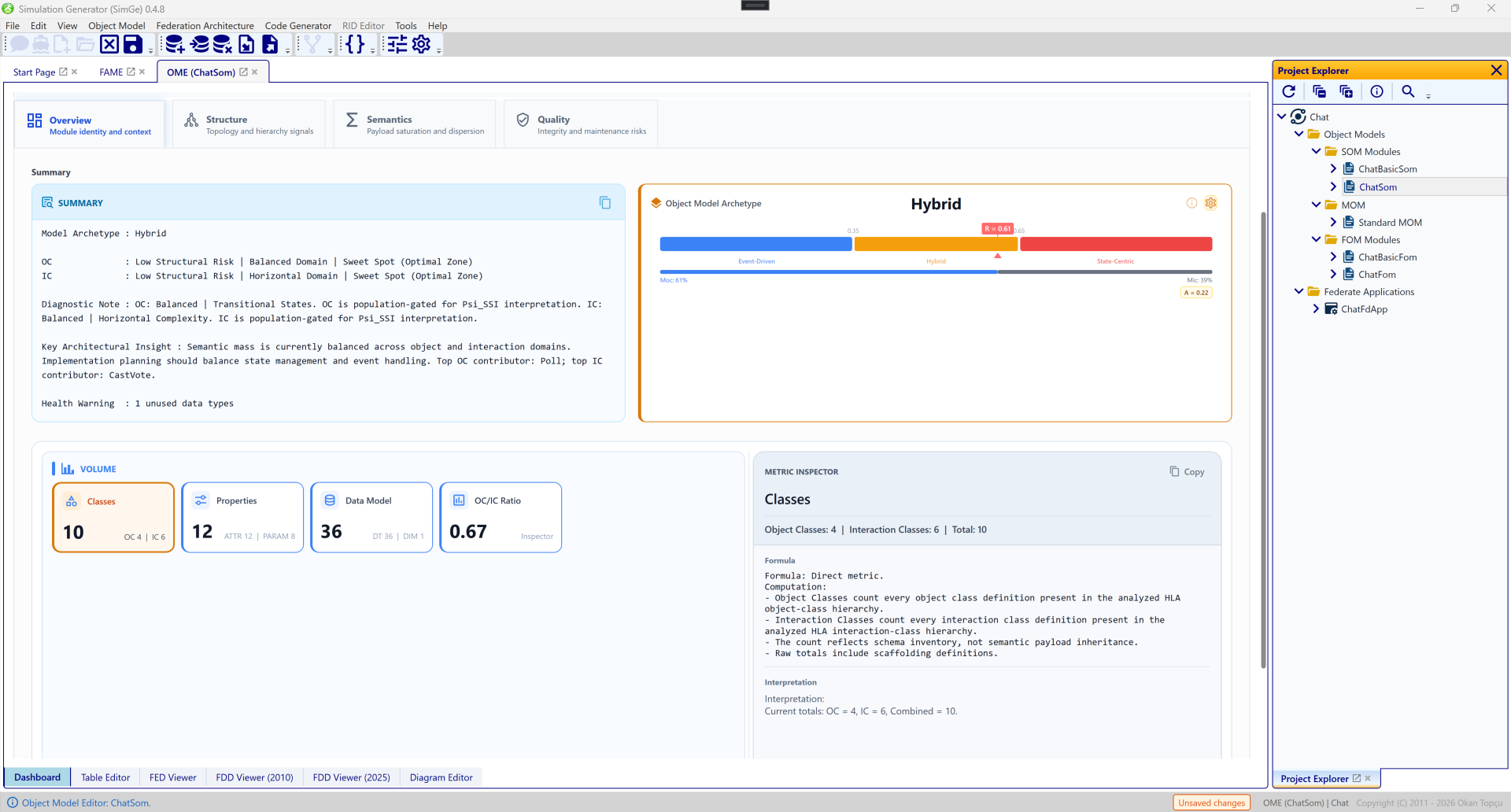Click the info icon in Project Explorer toolbar
The height and width of the screenshot is (812, 1511).
click(x=1376, y=92)
